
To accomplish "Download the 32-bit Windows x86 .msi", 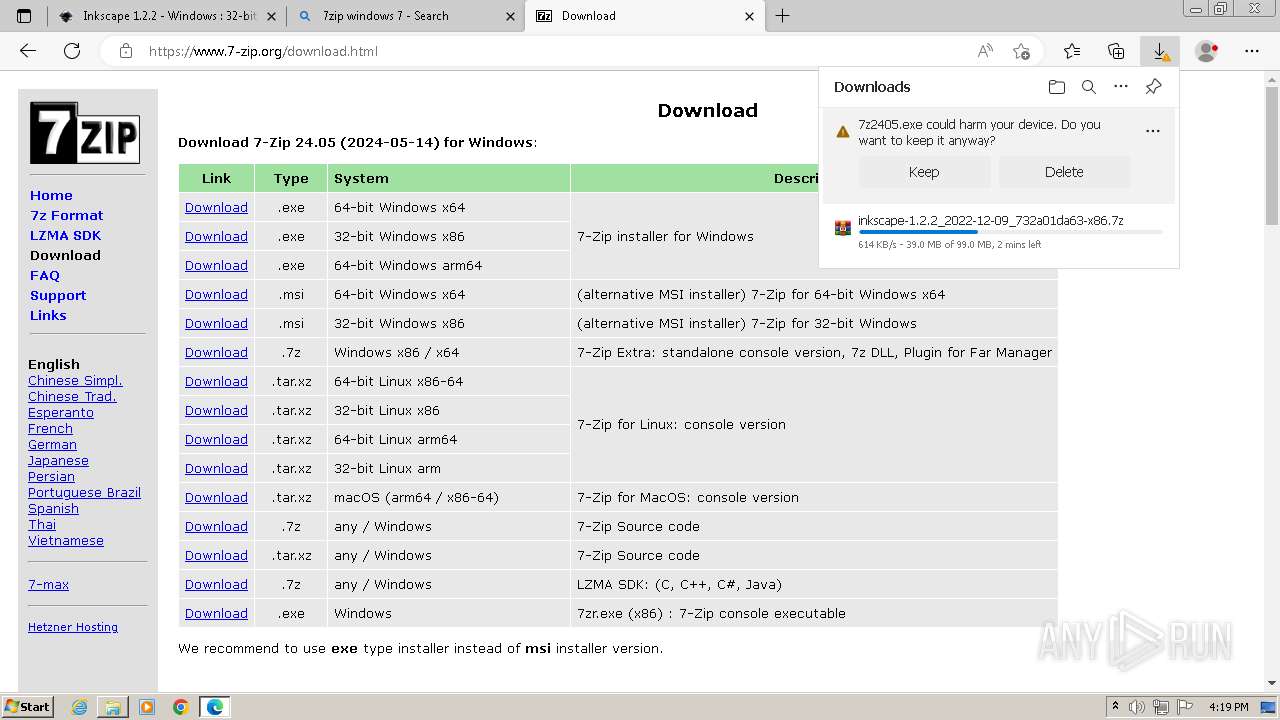I will point(216,323).
